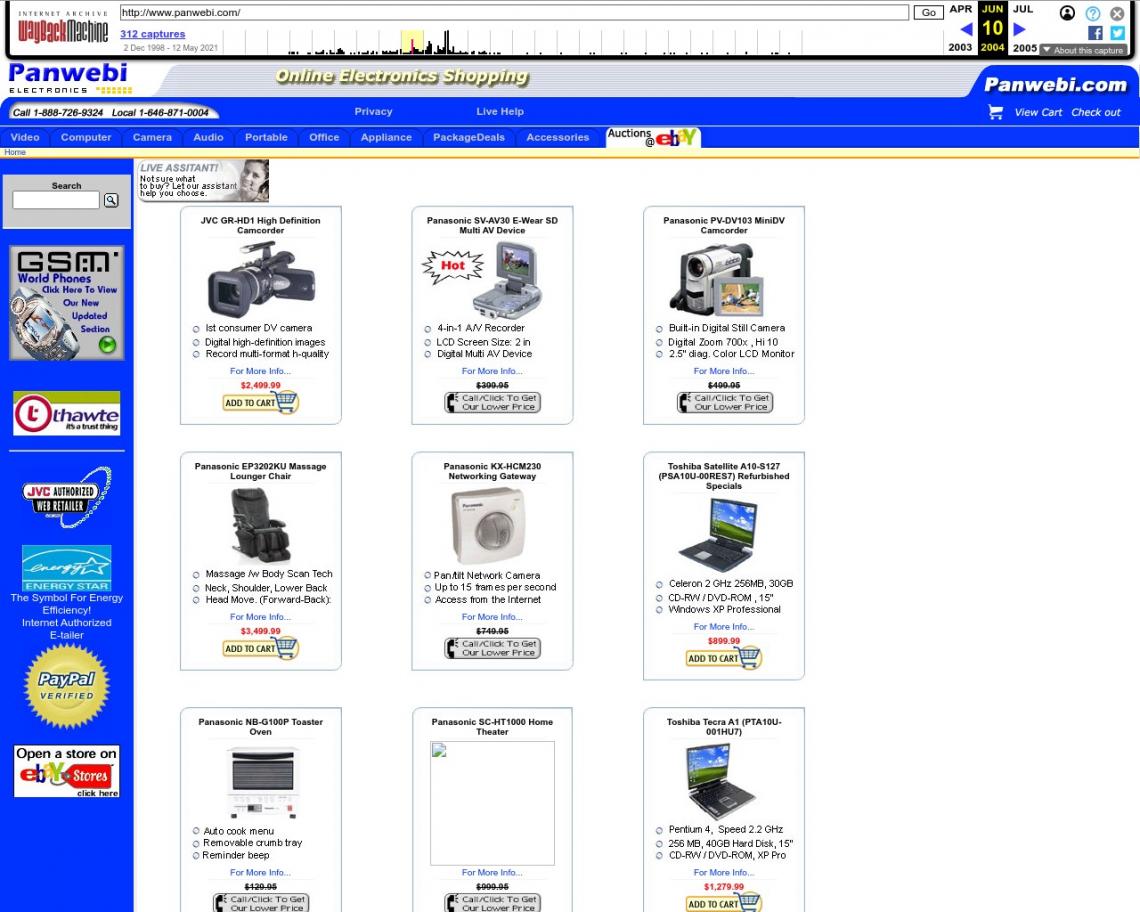Click the capture timeline histogram highlighted year

[x=412, y=42]
